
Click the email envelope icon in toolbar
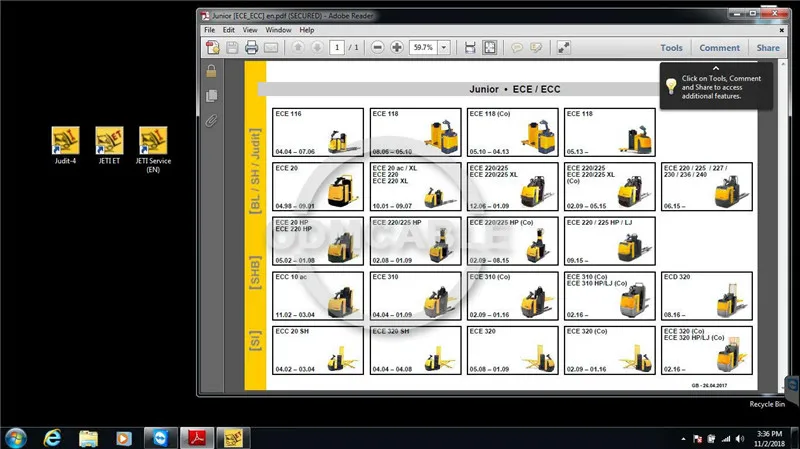point(271,47)
